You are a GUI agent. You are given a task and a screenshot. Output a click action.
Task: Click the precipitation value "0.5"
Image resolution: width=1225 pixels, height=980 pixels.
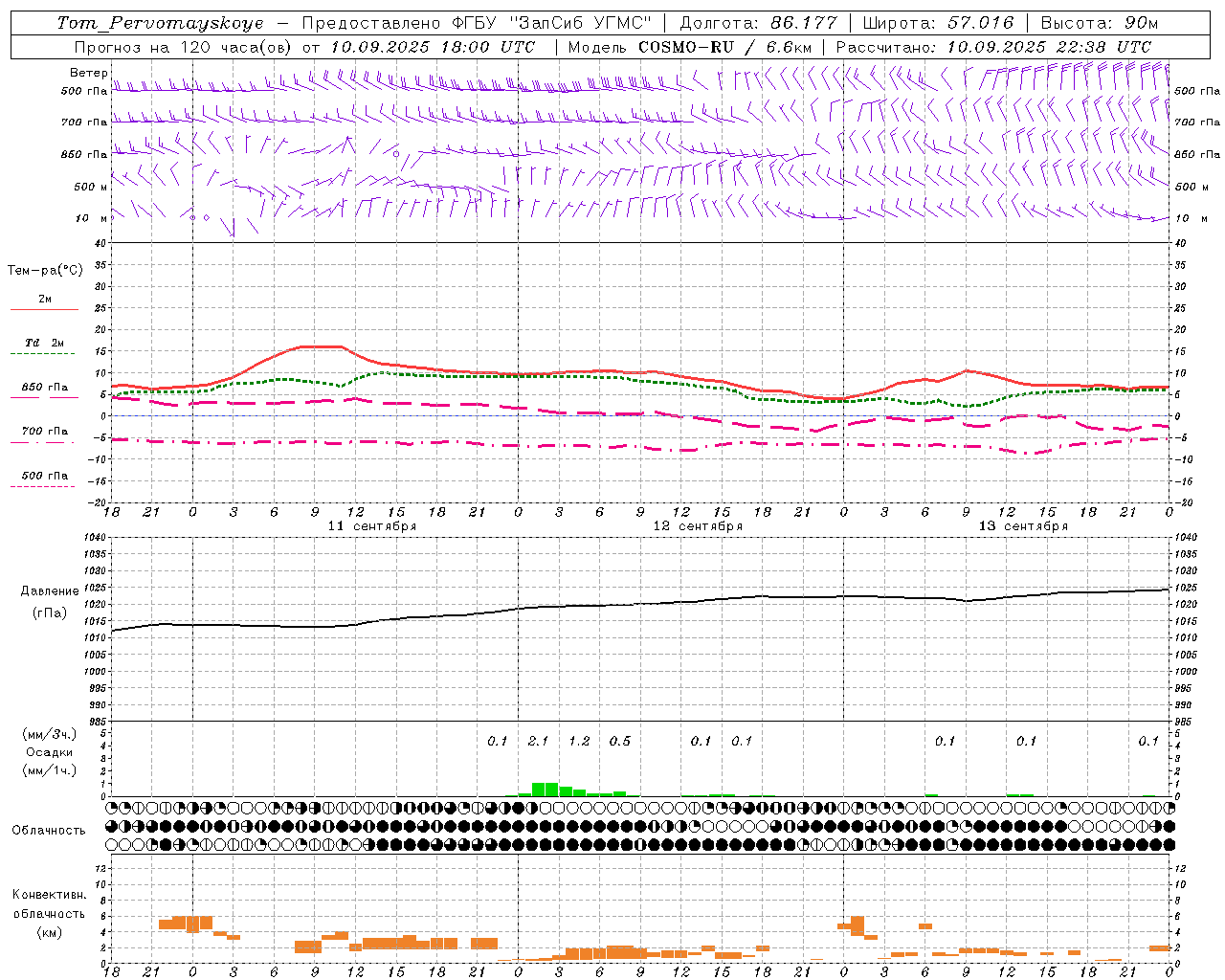coord(620,741)
